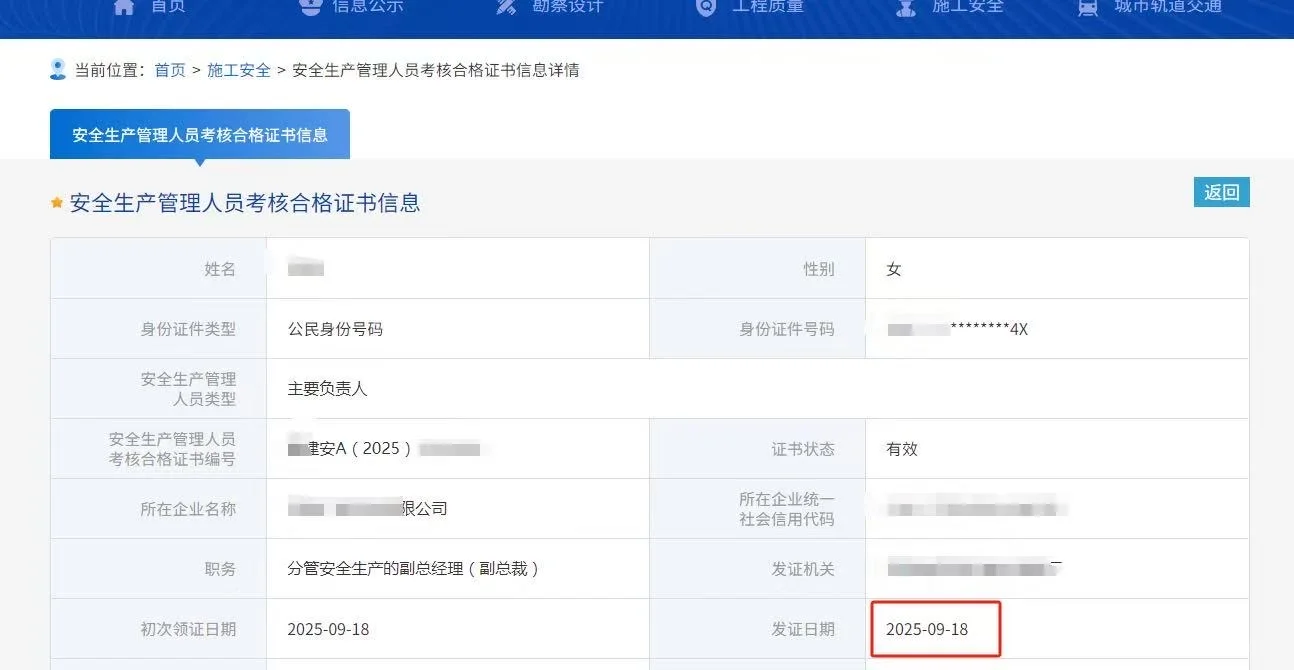Screen dimensions: 1294x670
Task: Click the 初次领证日期 label cell
Action: (159, 628)
